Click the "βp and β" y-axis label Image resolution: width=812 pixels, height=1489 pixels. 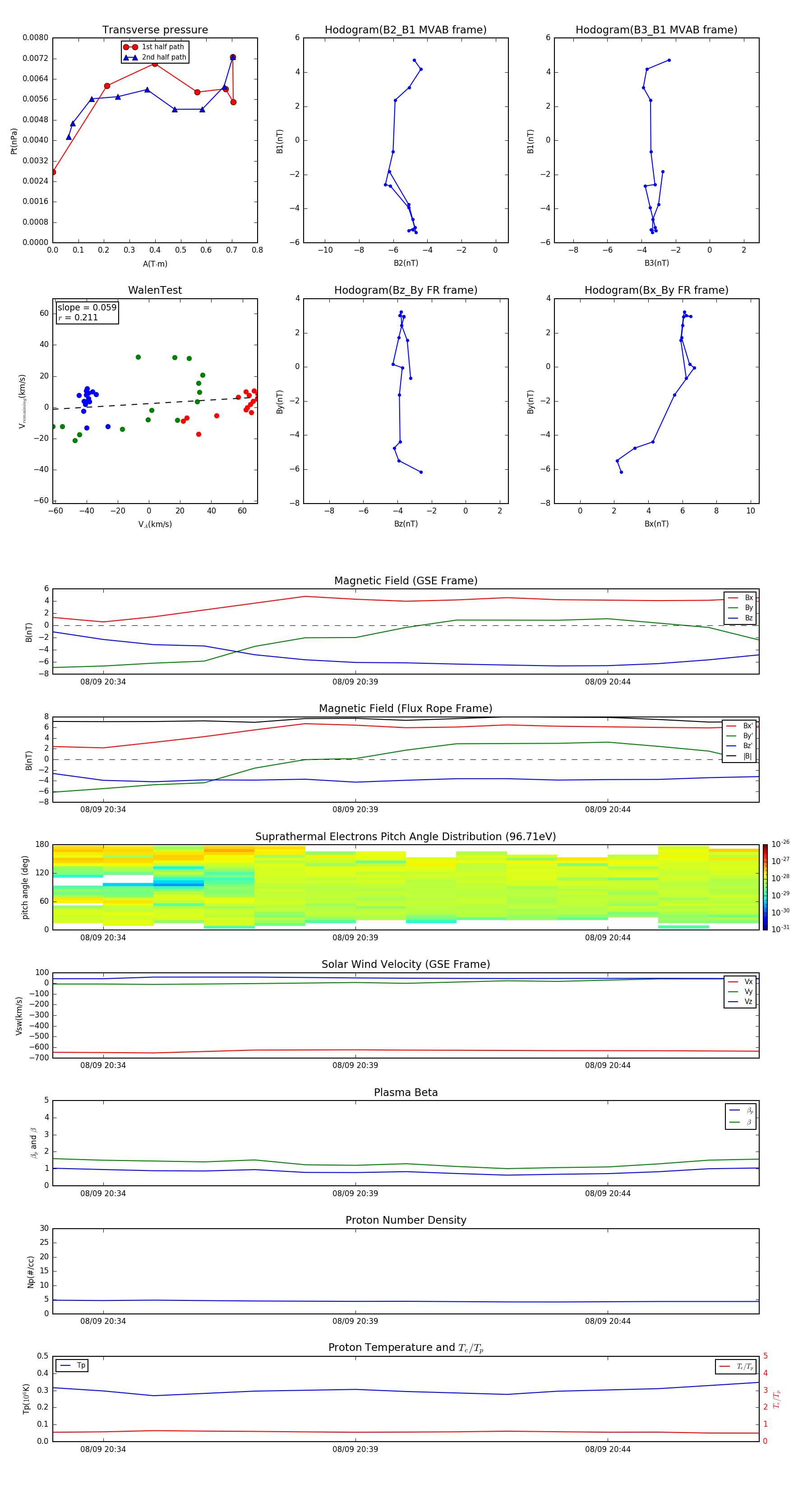point(33,1143)
